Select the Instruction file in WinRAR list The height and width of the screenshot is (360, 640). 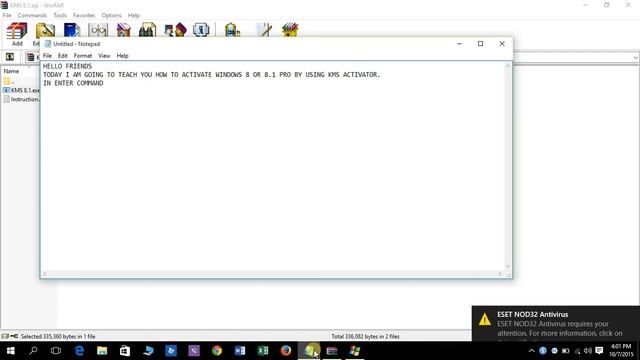(21, 99)
